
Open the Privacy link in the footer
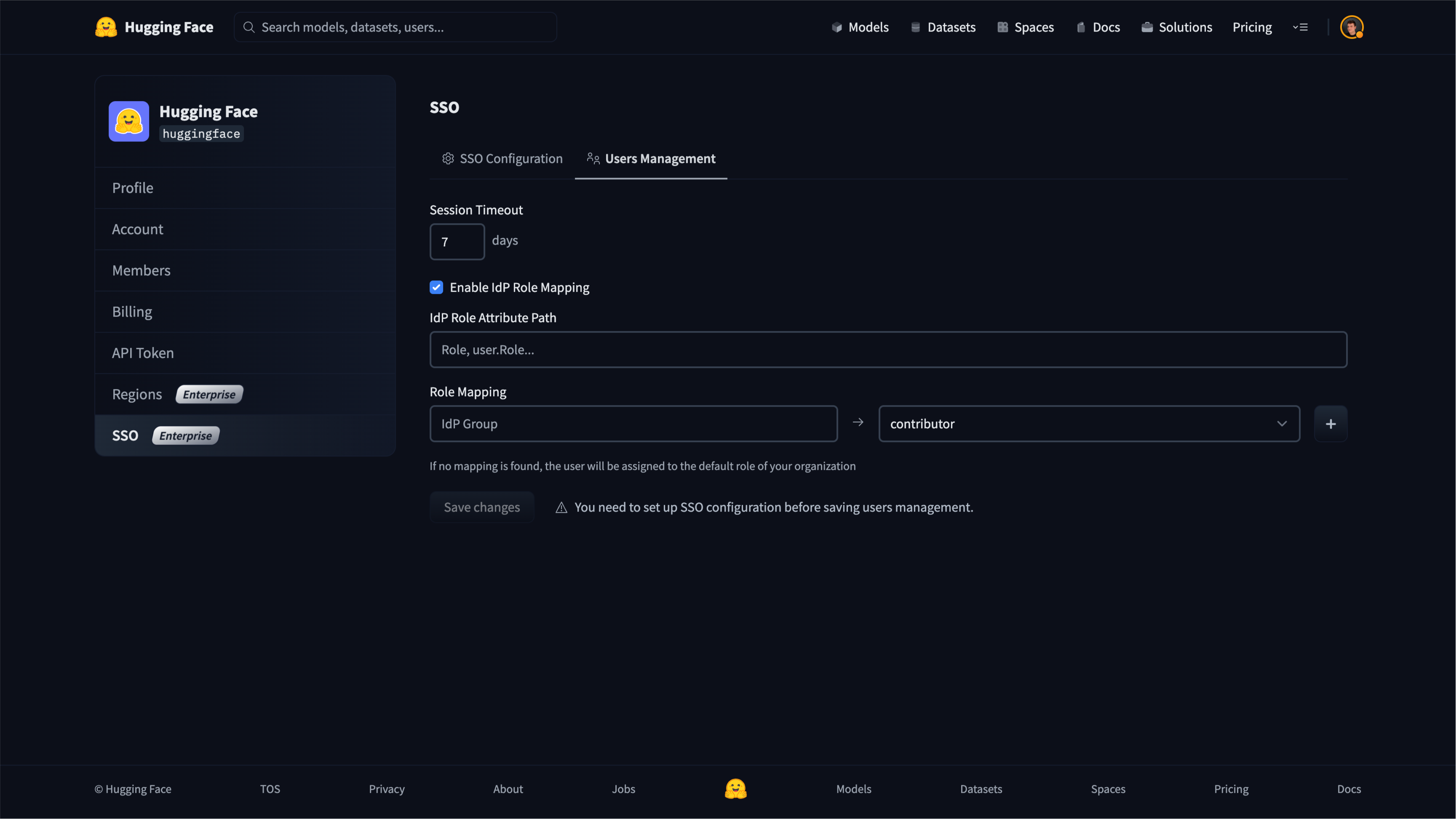click(x=387, y=789)
